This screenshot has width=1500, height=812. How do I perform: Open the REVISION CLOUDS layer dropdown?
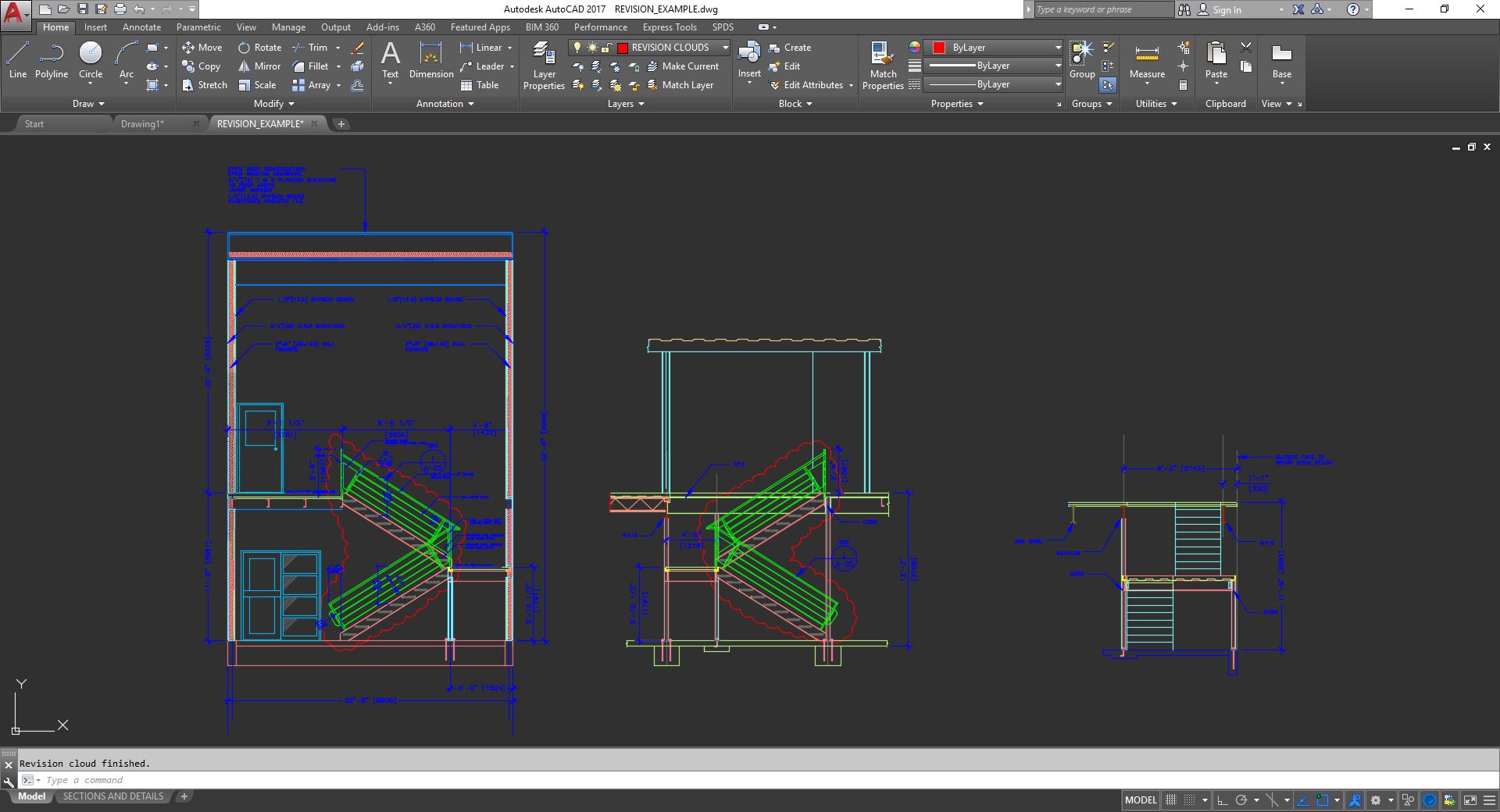(724, 48)
